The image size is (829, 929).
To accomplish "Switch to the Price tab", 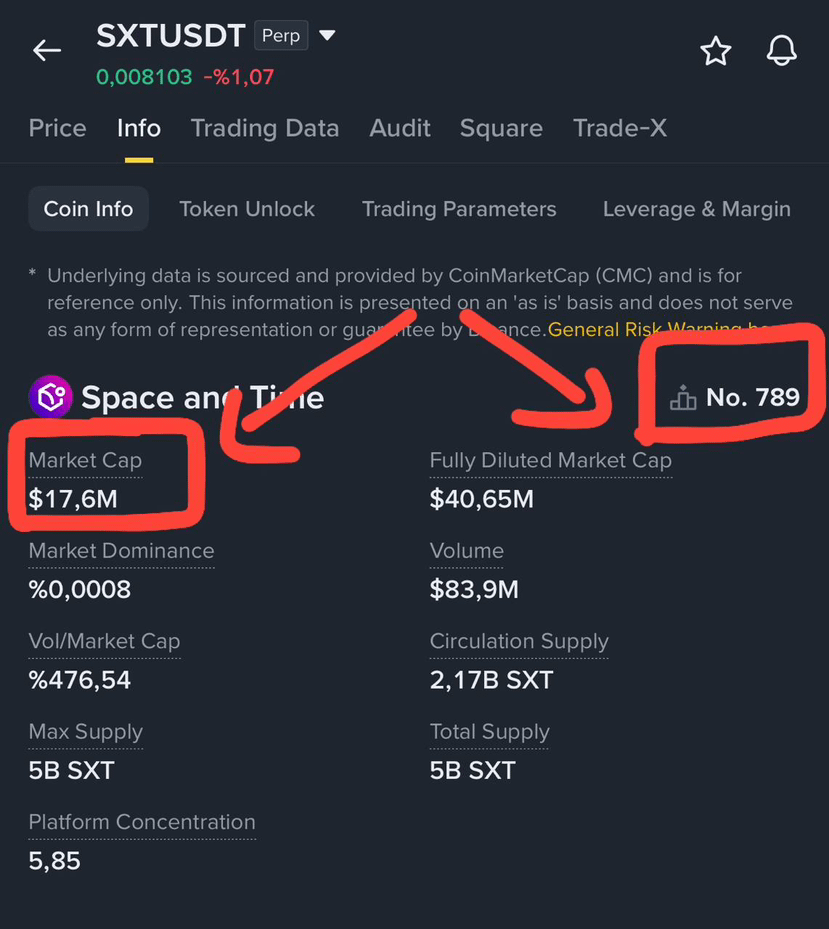I will point(57,129).
